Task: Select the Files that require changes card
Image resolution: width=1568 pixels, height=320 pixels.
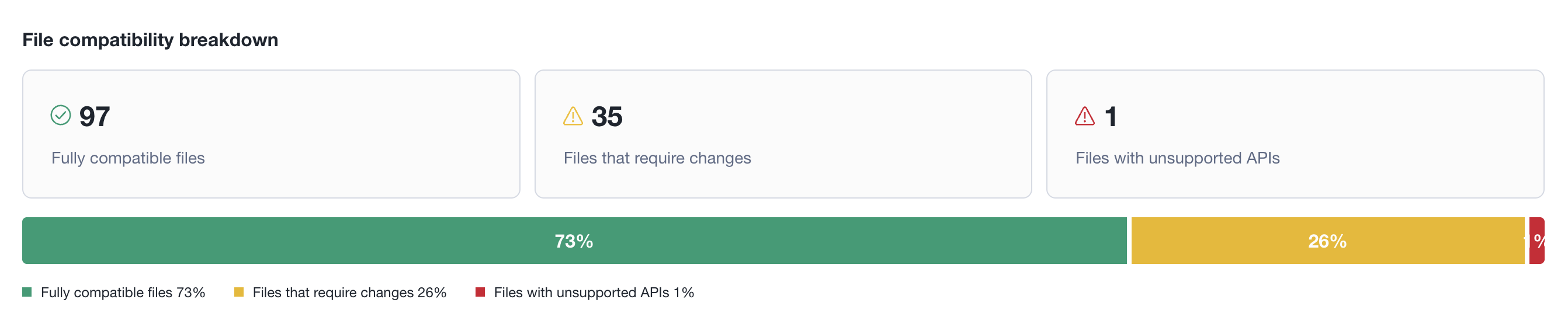Action: (783, 134)
